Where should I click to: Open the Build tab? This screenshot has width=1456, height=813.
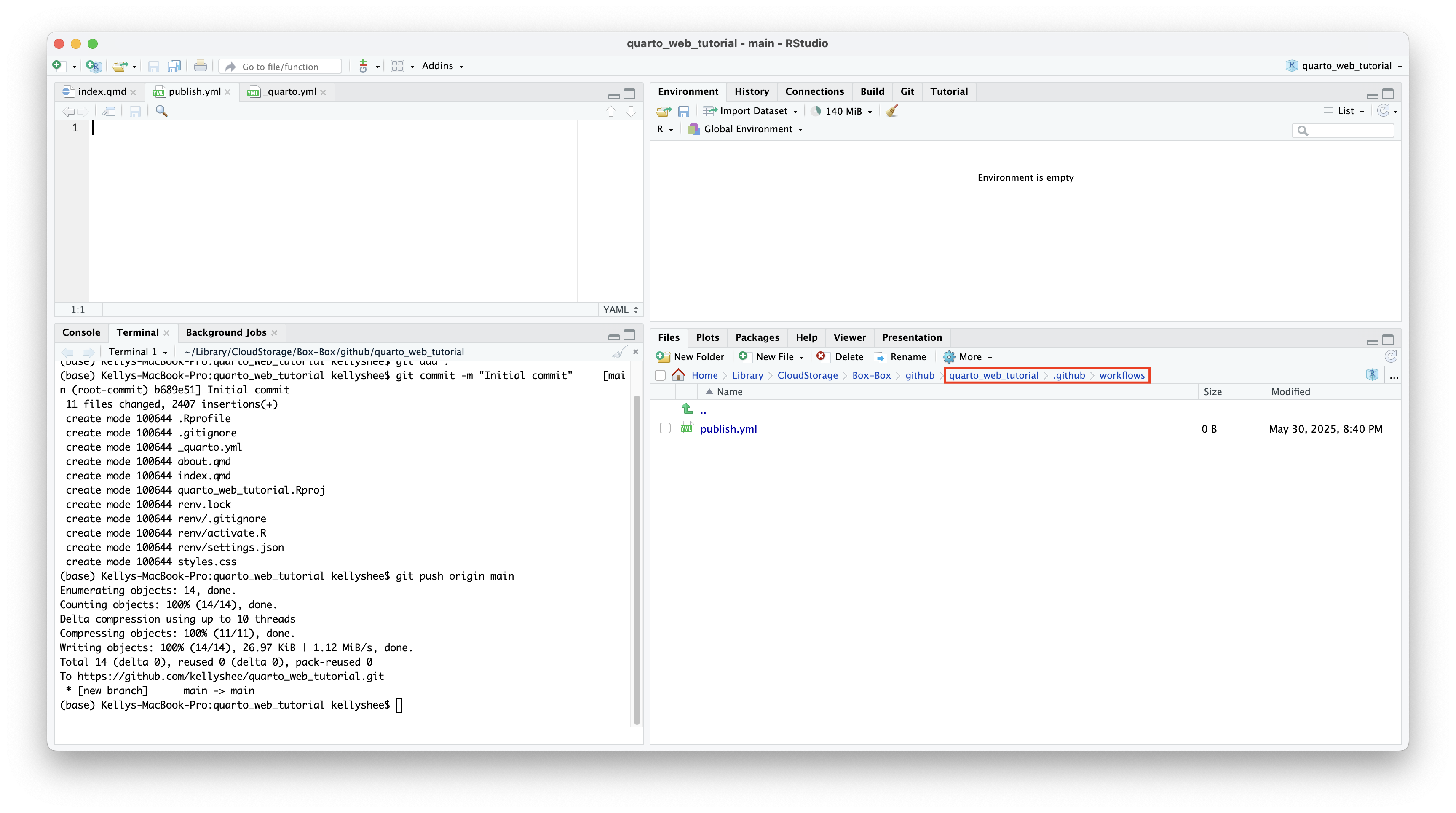pos(872,91)
